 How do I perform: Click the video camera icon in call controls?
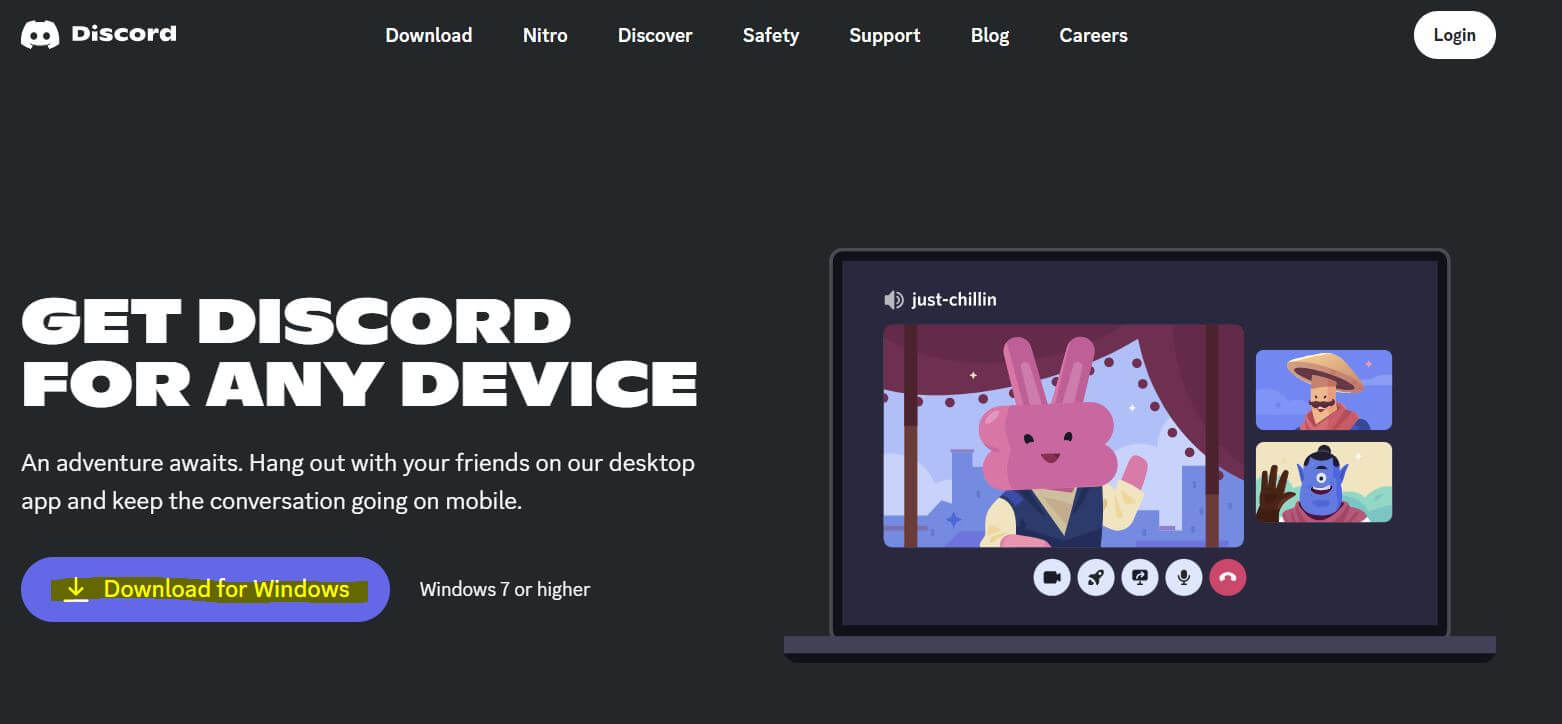(x=1051, y=577)
